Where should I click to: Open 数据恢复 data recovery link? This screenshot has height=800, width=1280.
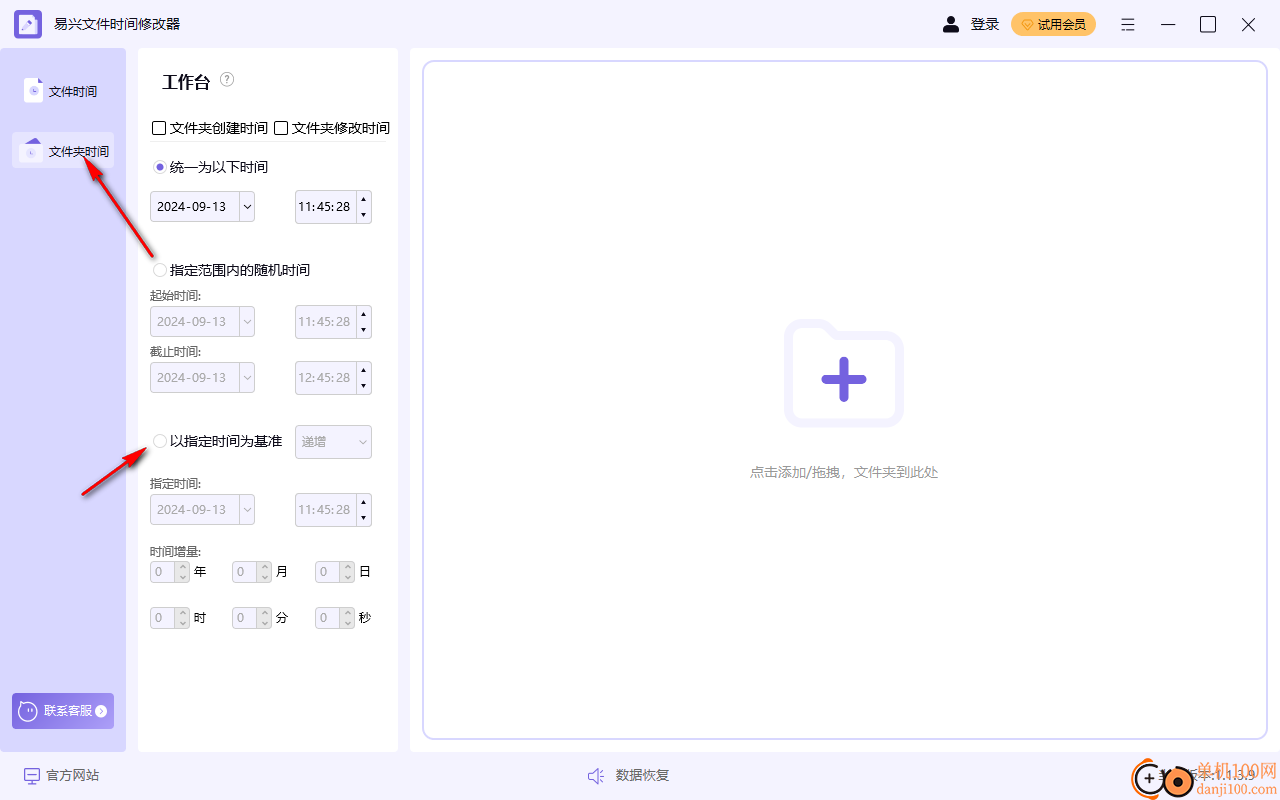(x=642, y=775)
